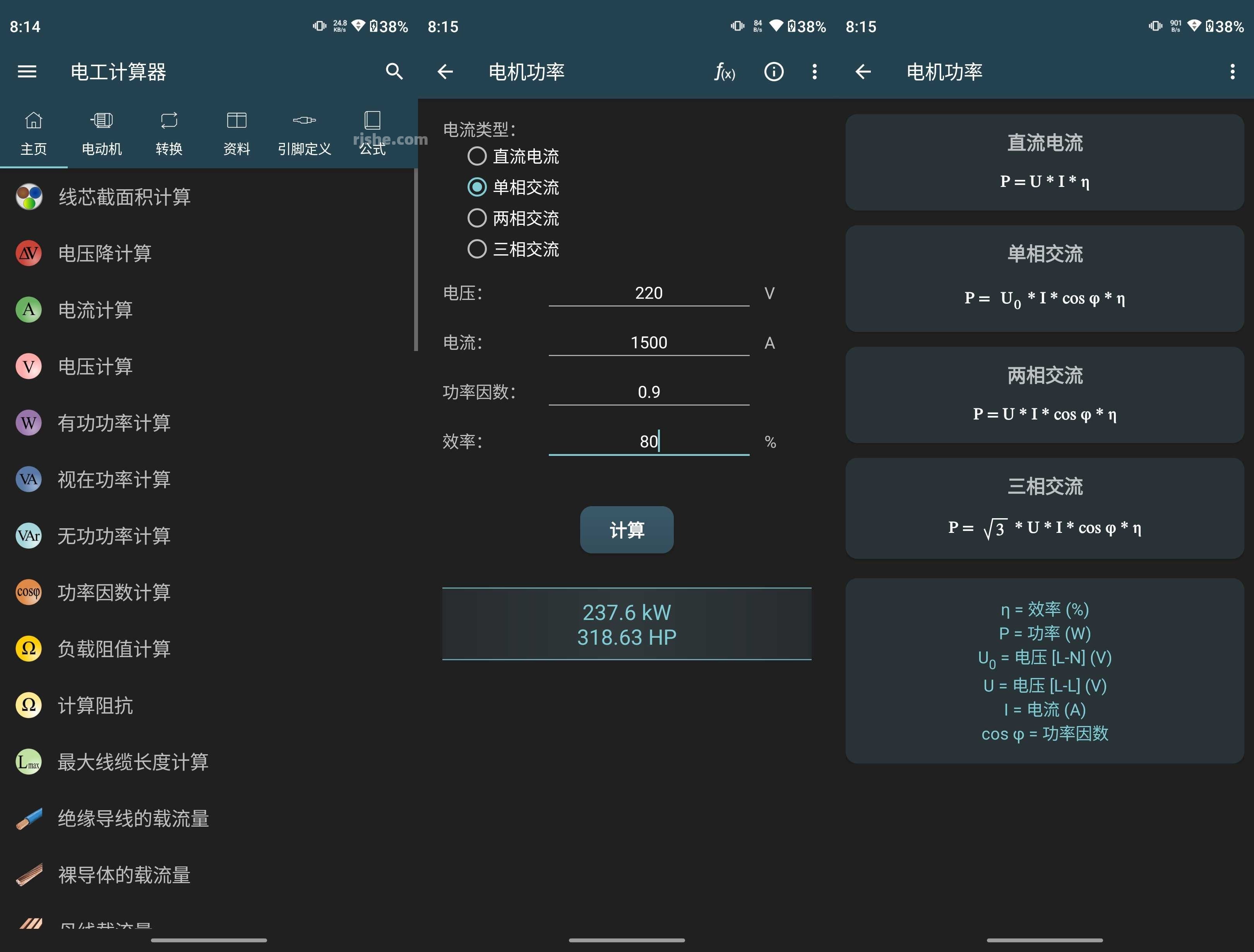This screenshot has width=1254, height=952.
Task: Open 裸导体的载流量 list item
Action: [207, 875]
